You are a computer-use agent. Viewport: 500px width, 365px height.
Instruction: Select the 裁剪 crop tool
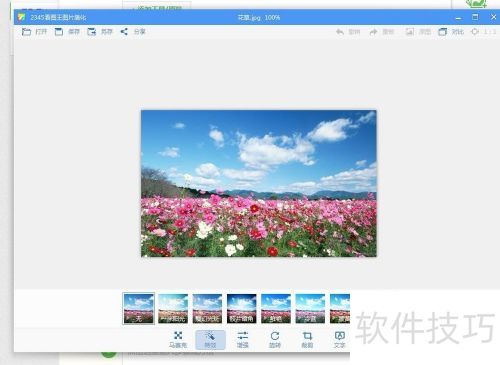click(307, 340)
